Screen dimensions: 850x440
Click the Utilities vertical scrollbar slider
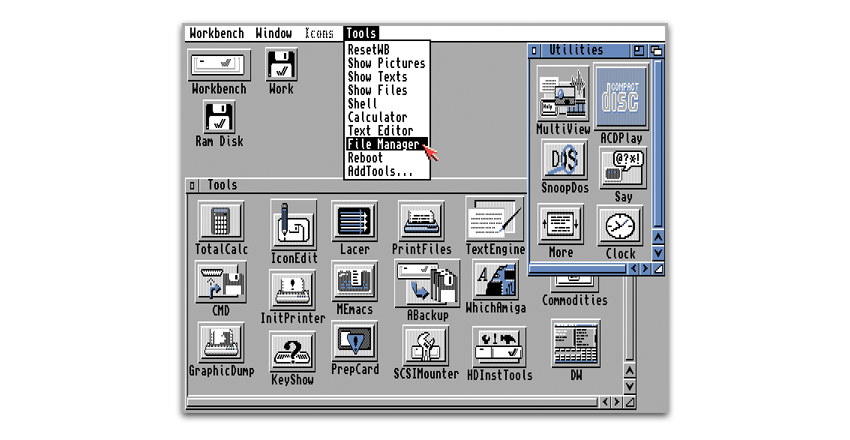(x=658, y=144)
